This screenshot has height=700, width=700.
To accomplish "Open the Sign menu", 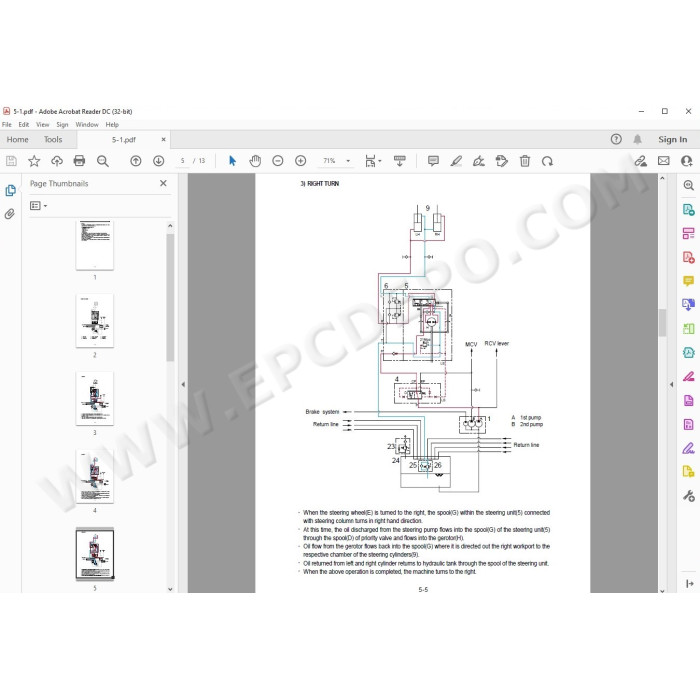I will point(62,125).
